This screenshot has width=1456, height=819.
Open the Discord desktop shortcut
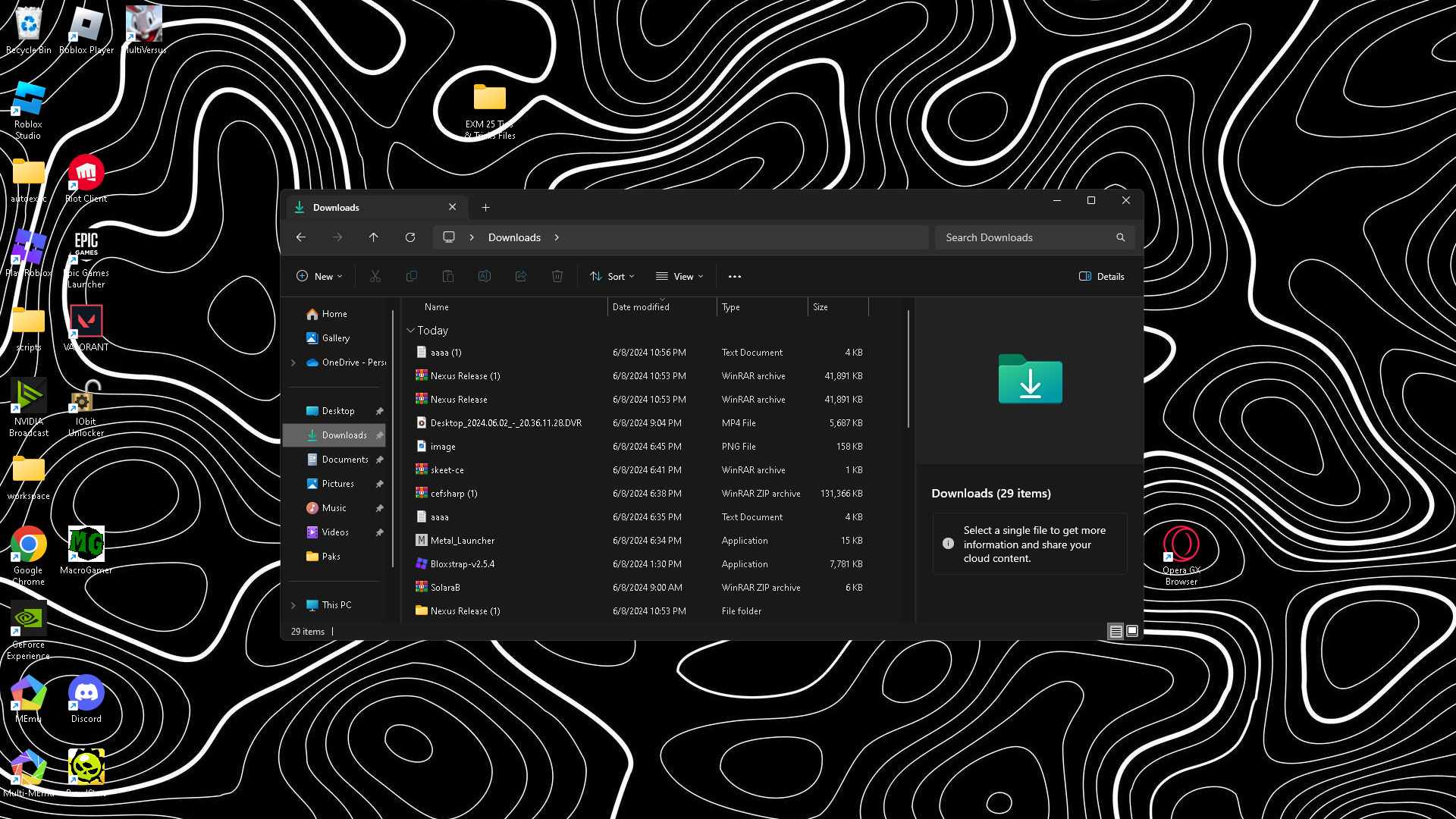[x=86, y=698]
